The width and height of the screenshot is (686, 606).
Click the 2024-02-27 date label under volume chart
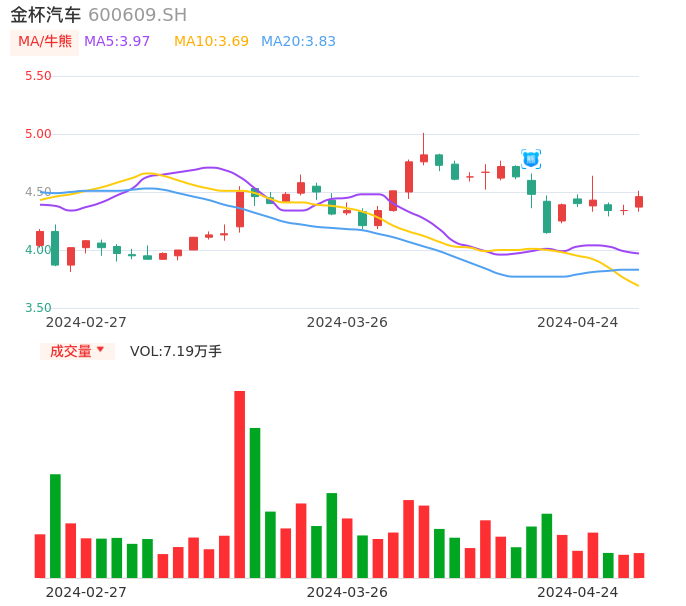tap(86, 592)
